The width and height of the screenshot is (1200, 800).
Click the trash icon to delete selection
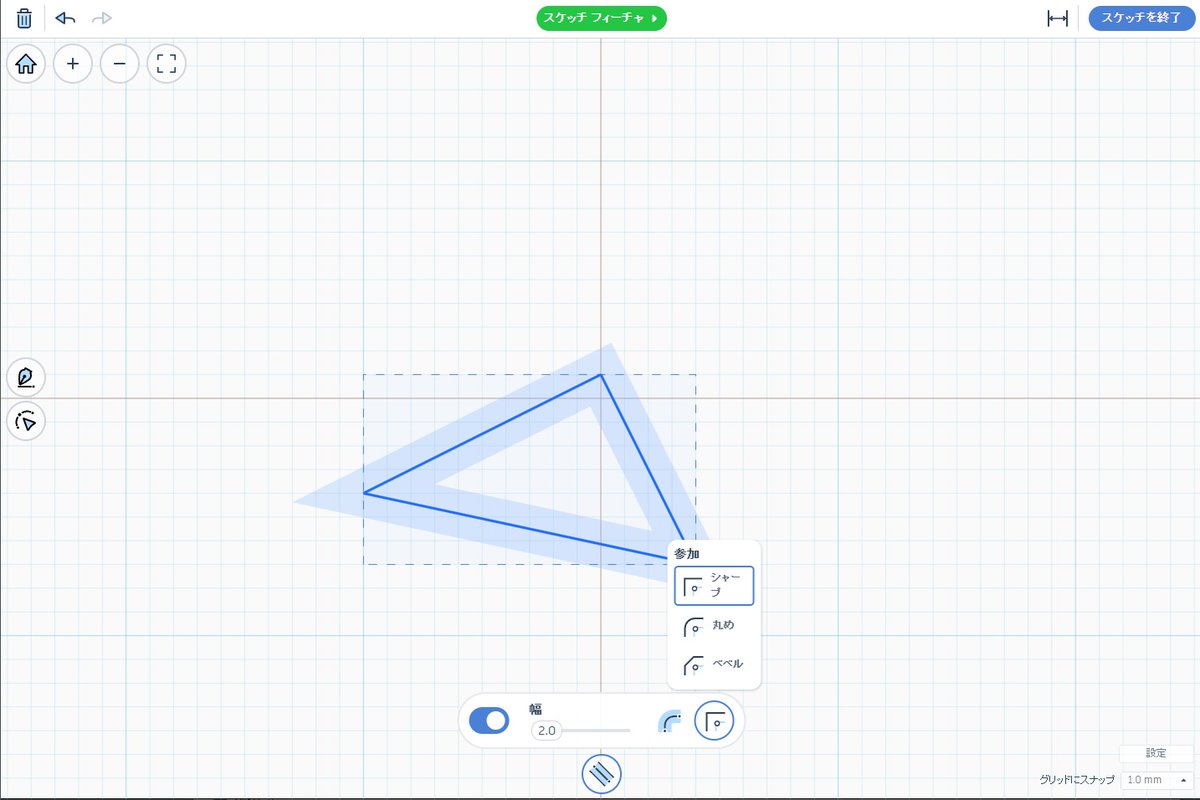tap(23, 17)
